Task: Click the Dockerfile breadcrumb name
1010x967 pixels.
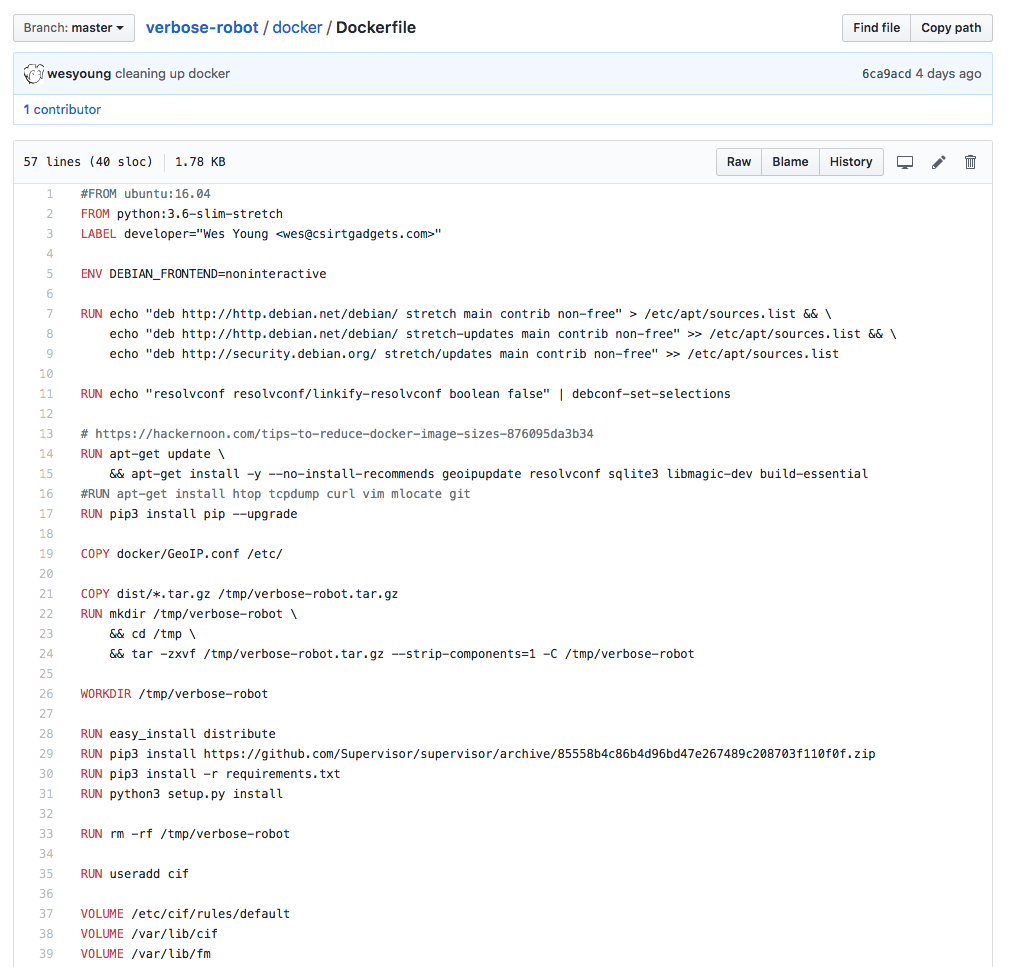Action: (376, 28)
